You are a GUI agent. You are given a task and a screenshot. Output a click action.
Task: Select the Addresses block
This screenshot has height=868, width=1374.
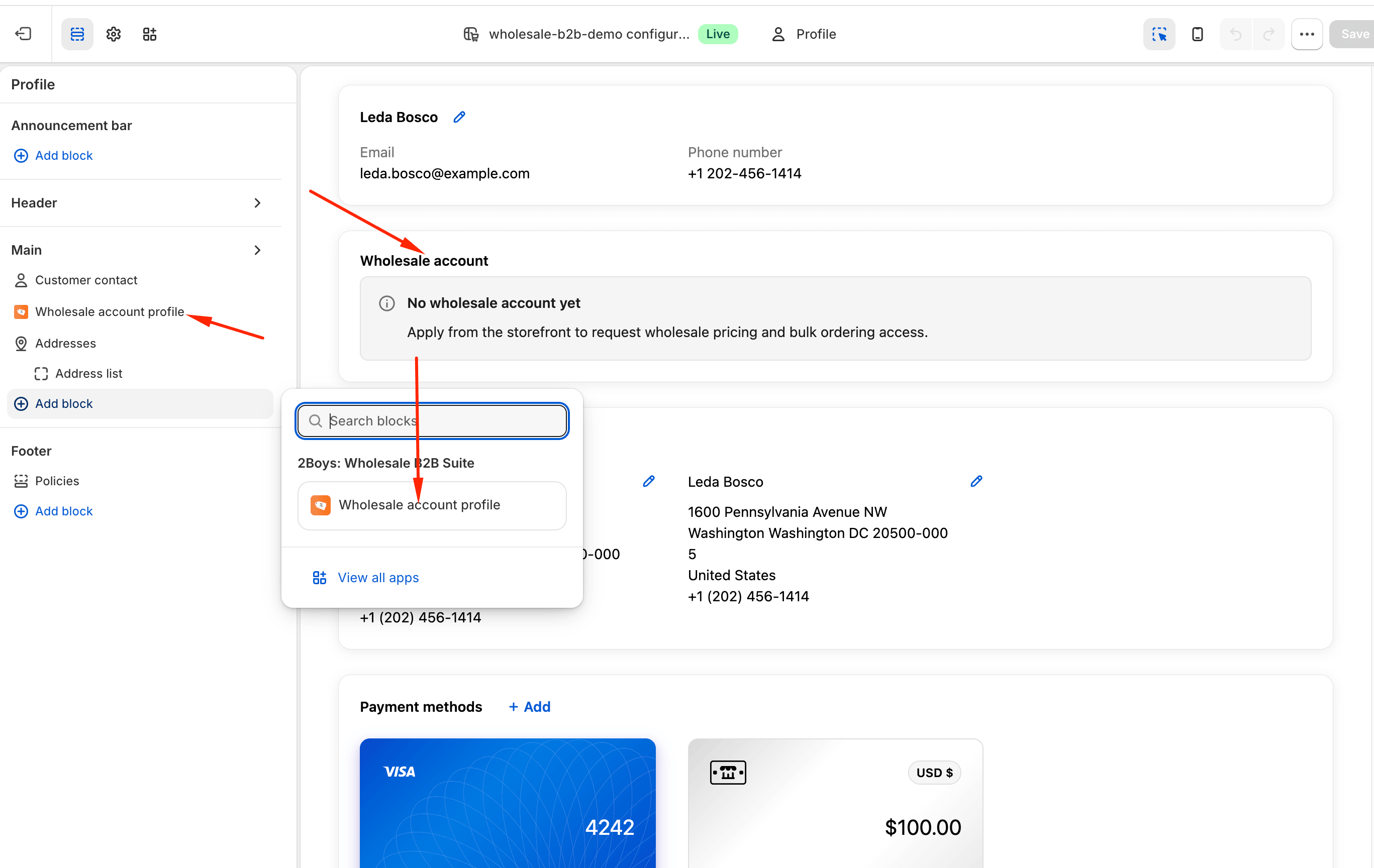(65, 343)
